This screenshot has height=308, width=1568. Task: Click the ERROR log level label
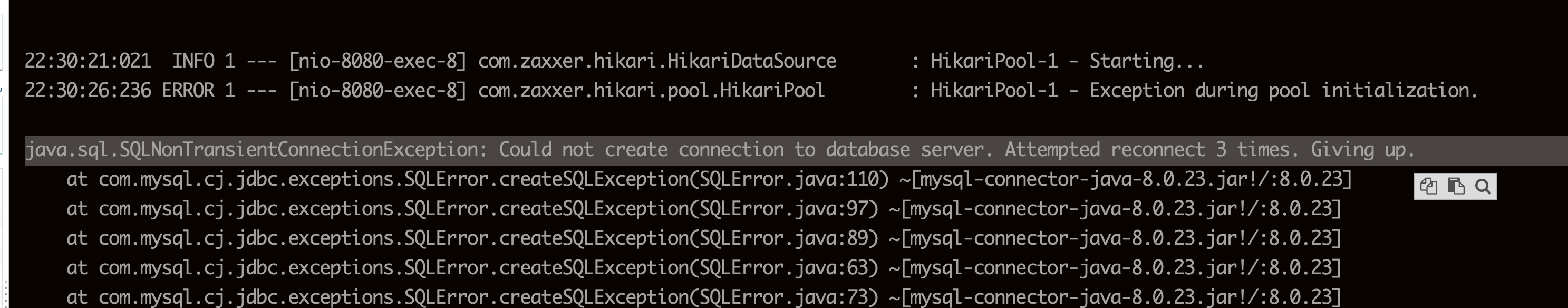click(188, 91)
